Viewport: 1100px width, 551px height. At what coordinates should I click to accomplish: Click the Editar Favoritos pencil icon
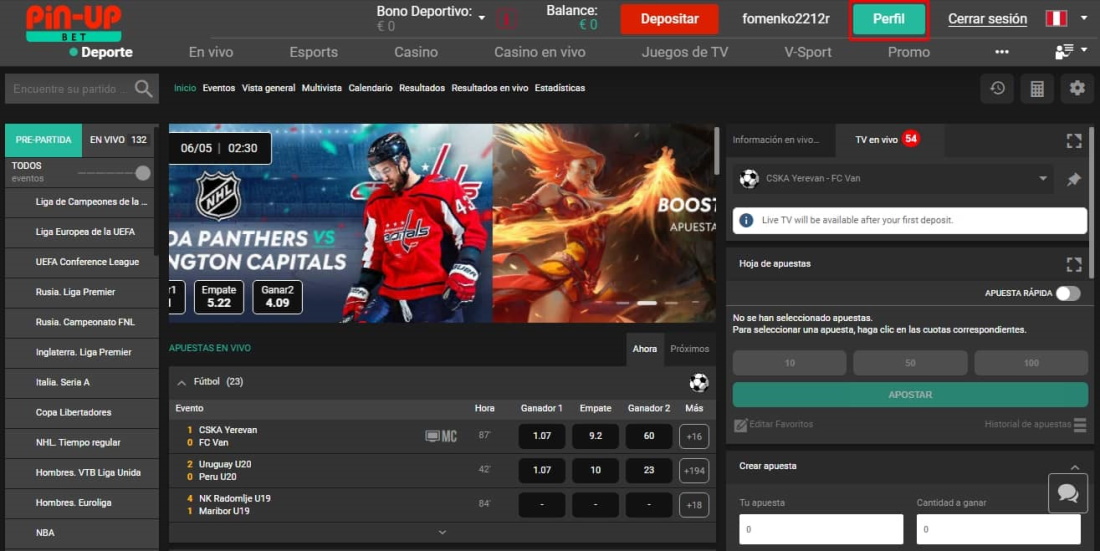point(740,425)
